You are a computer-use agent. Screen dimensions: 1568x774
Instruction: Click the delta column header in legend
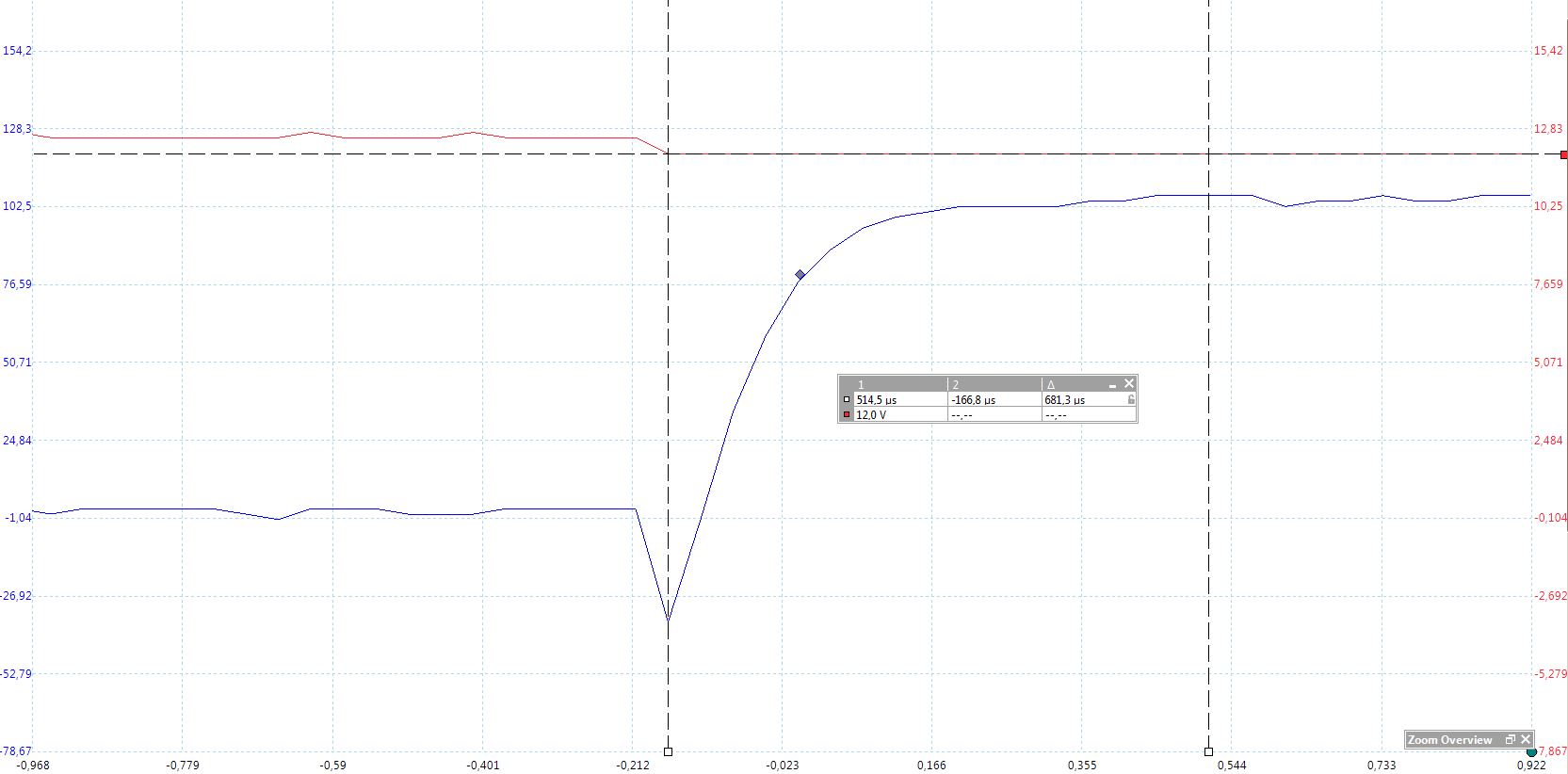click(x=1051, y=385)
